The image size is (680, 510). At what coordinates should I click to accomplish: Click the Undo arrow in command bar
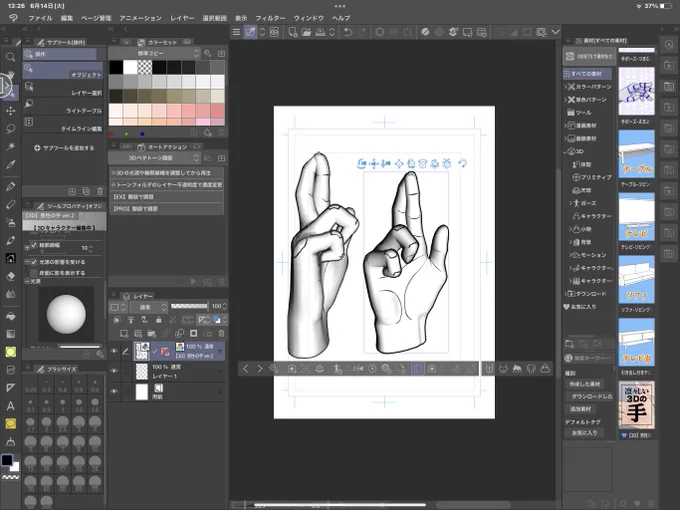[x=347, y=32]
